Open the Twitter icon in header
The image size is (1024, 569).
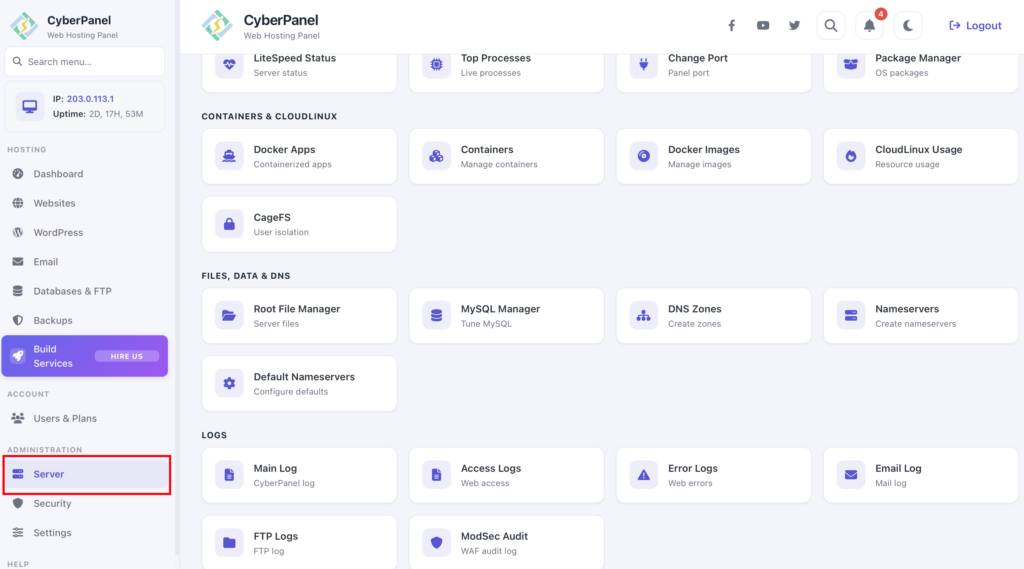pyautogui.click(x=794, y=25)
